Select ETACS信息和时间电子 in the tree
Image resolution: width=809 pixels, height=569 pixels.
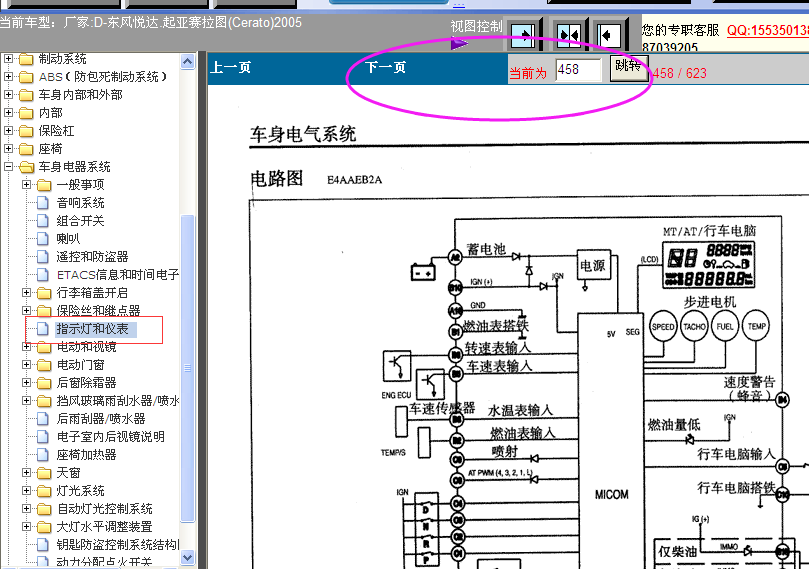point(118,275)
